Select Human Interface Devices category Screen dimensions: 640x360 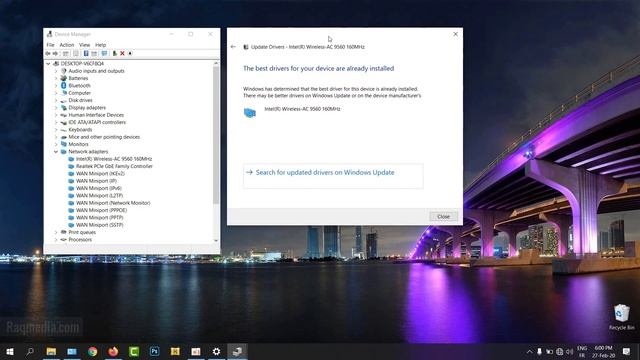(96, 115)
